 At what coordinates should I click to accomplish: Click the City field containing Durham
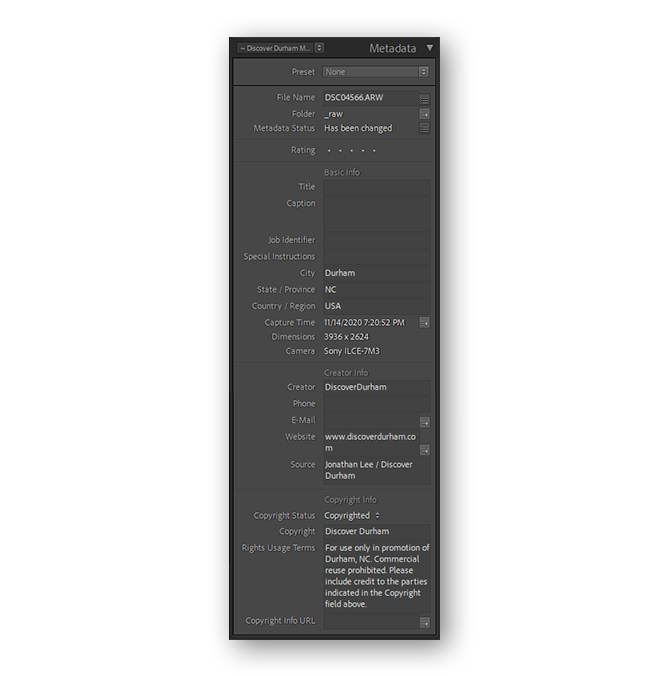tap(376, 273)
